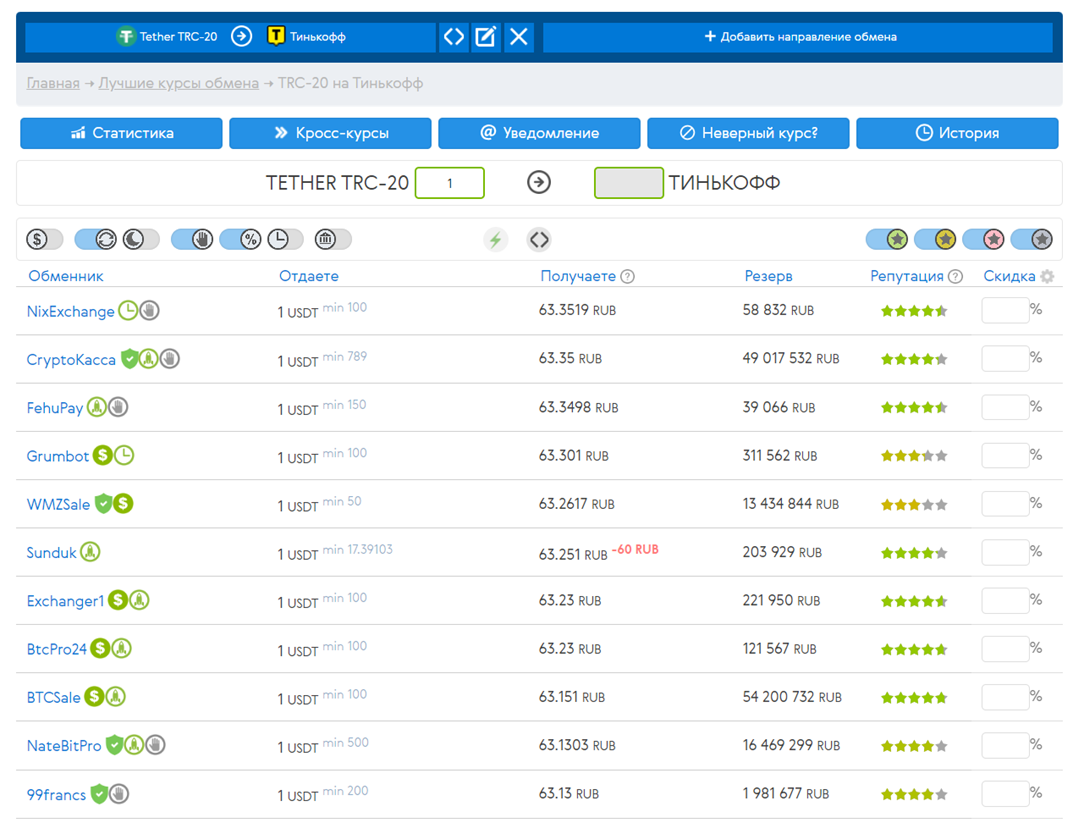This screenshot has height=823, width=1084.
Task: Click the rocket badge beside Sunduk
Action: coord(90,552)
